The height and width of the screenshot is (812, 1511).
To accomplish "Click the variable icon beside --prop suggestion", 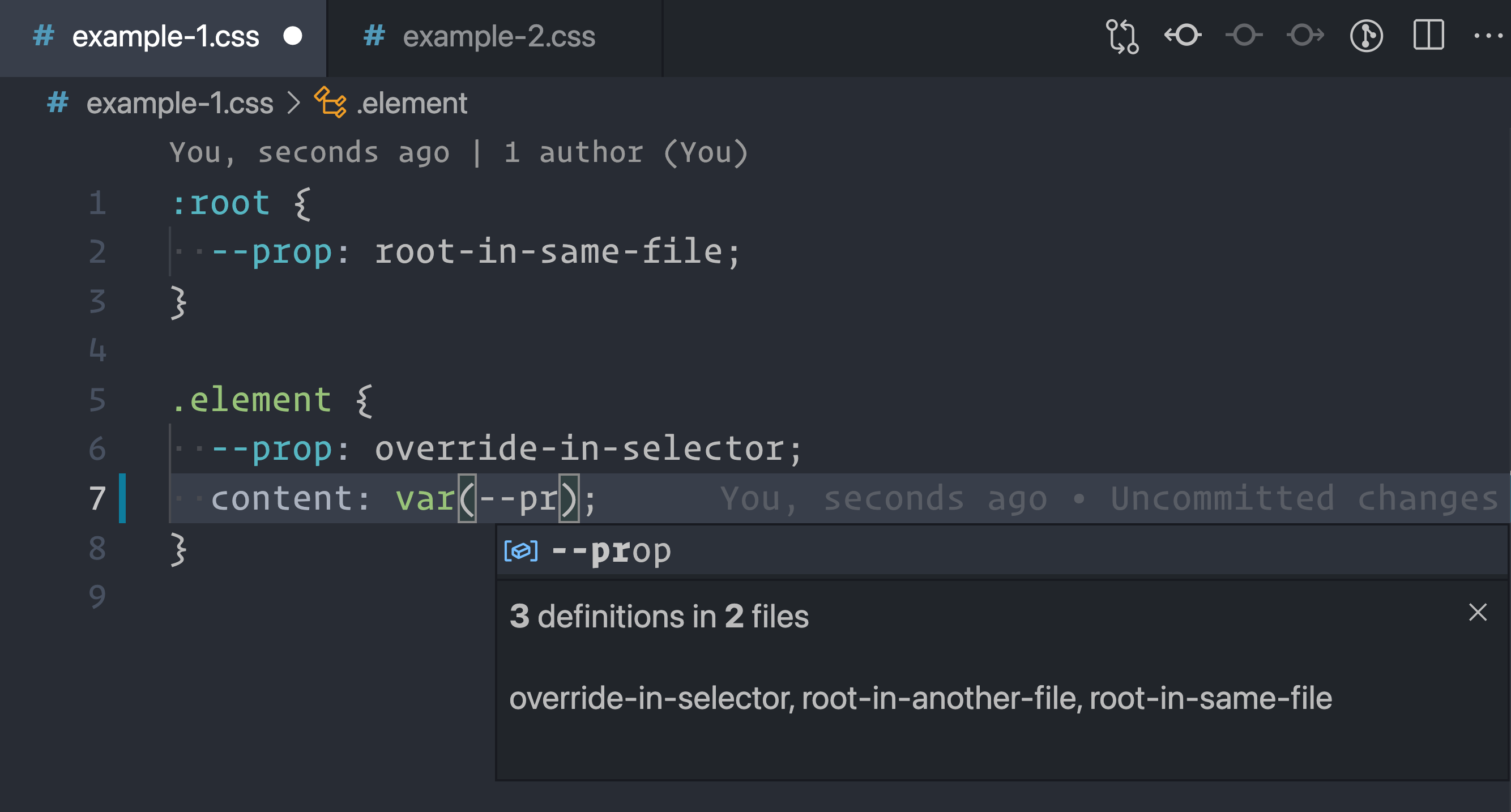I will pyautogui.click(x=521, y=550).
